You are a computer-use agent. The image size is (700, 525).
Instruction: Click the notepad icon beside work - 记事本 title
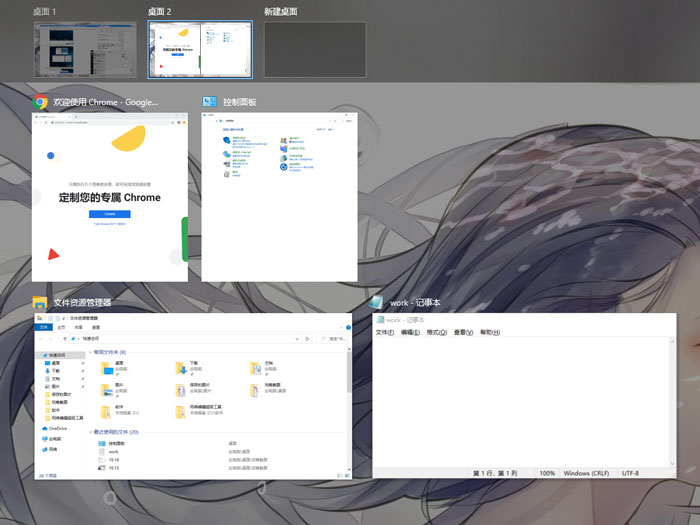(376, 302)
